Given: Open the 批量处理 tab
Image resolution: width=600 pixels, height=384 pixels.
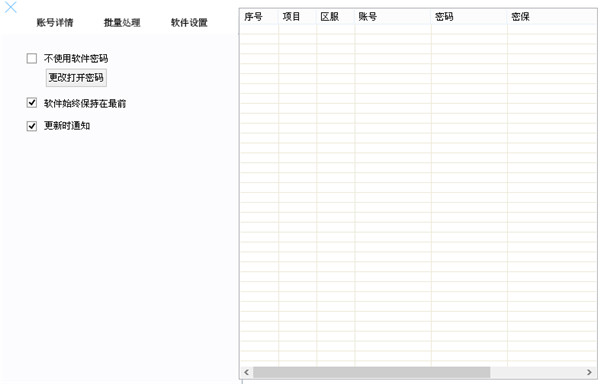Looking at the screenshot, I should (122, 23).
